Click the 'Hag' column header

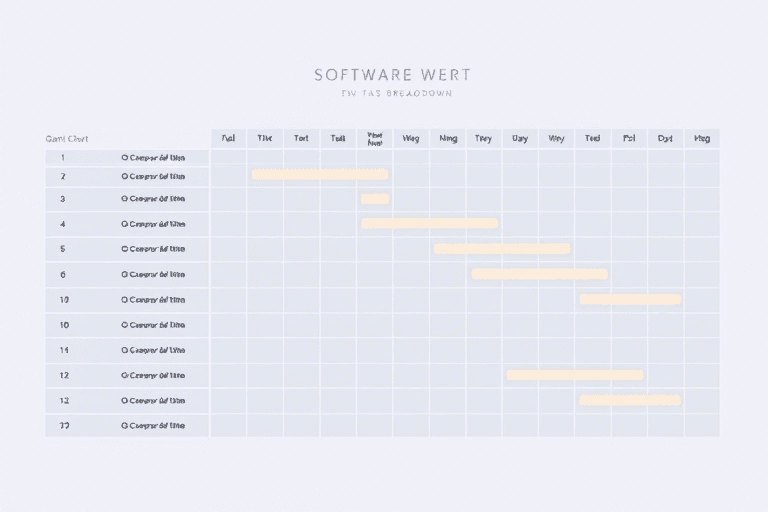tap(702, 139)
